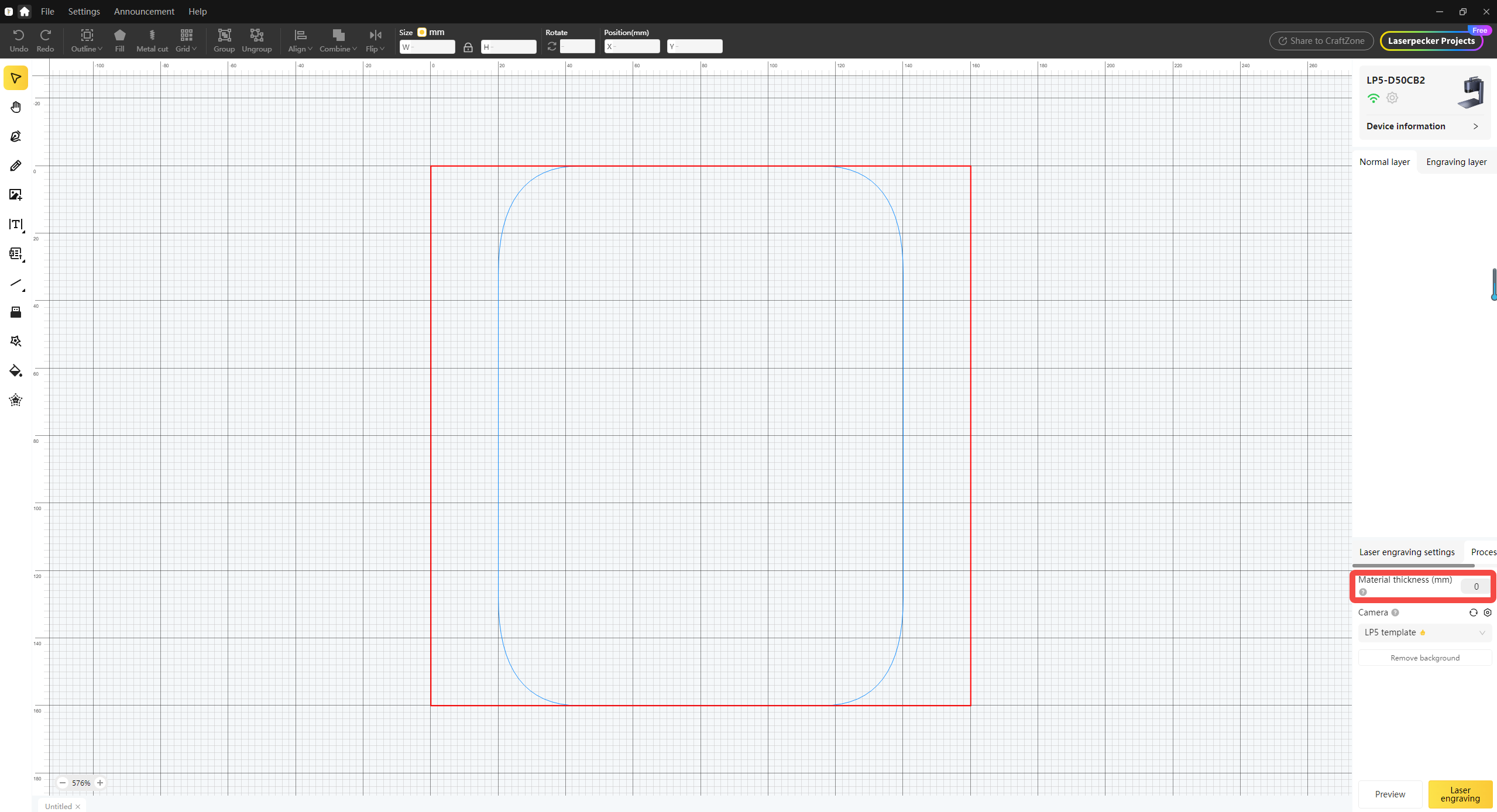
Task: Select the pen path tool
Action: [16, 136]
